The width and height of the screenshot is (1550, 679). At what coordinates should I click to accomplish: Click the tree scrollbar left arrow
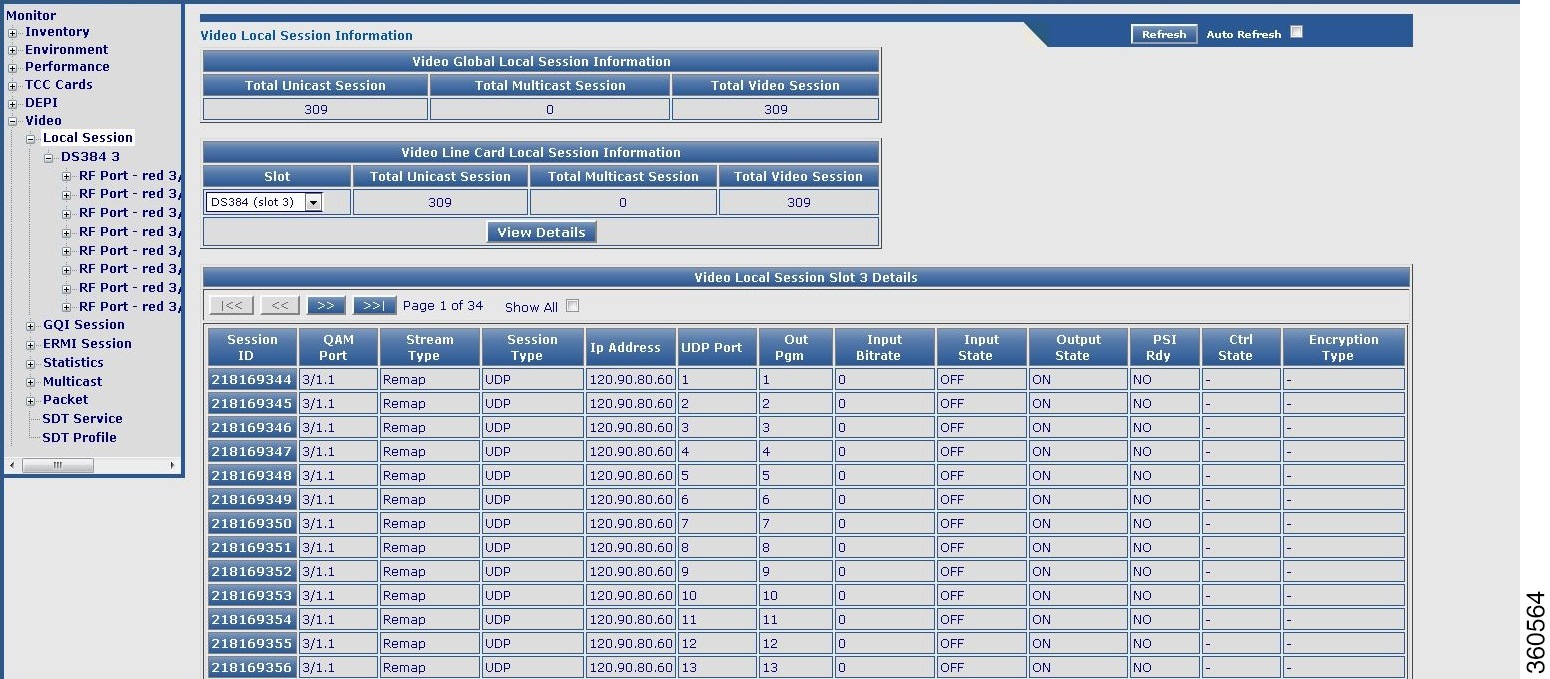[11, 465]
